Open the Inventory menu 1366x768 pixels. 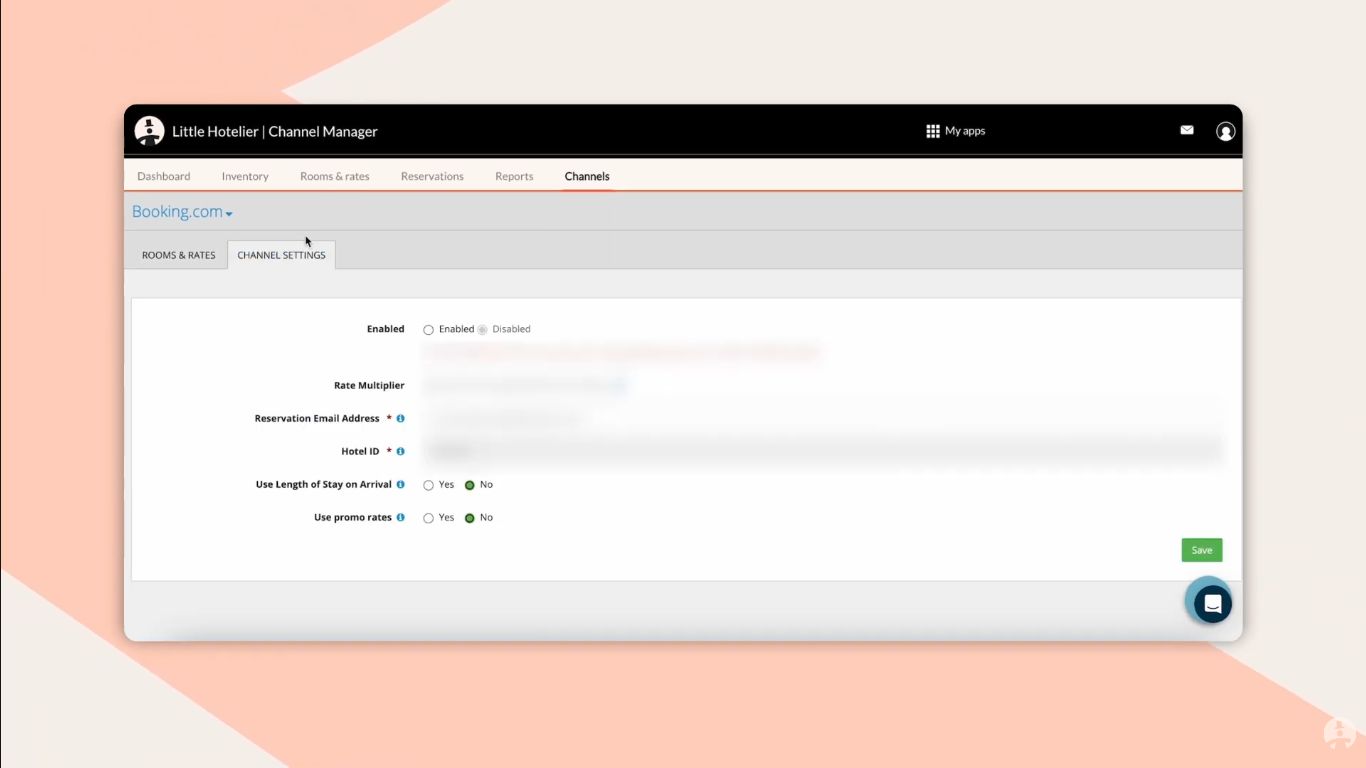[x=245, y=176]
